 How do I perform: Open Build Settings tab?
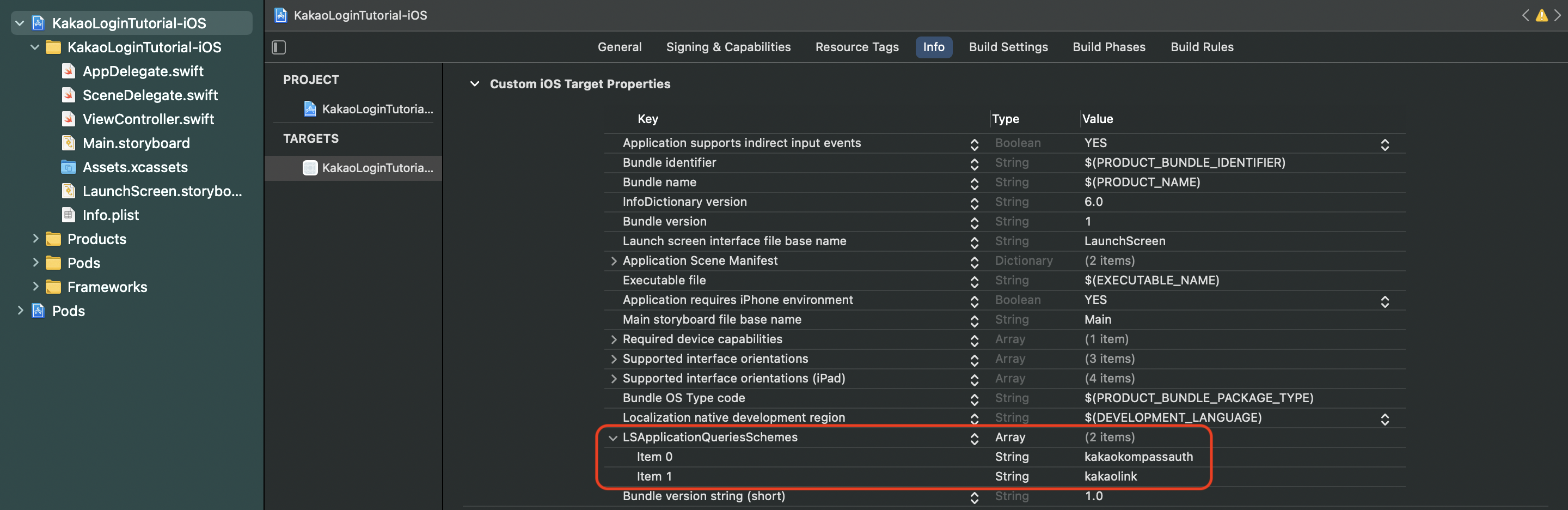tap(1008, 47)
